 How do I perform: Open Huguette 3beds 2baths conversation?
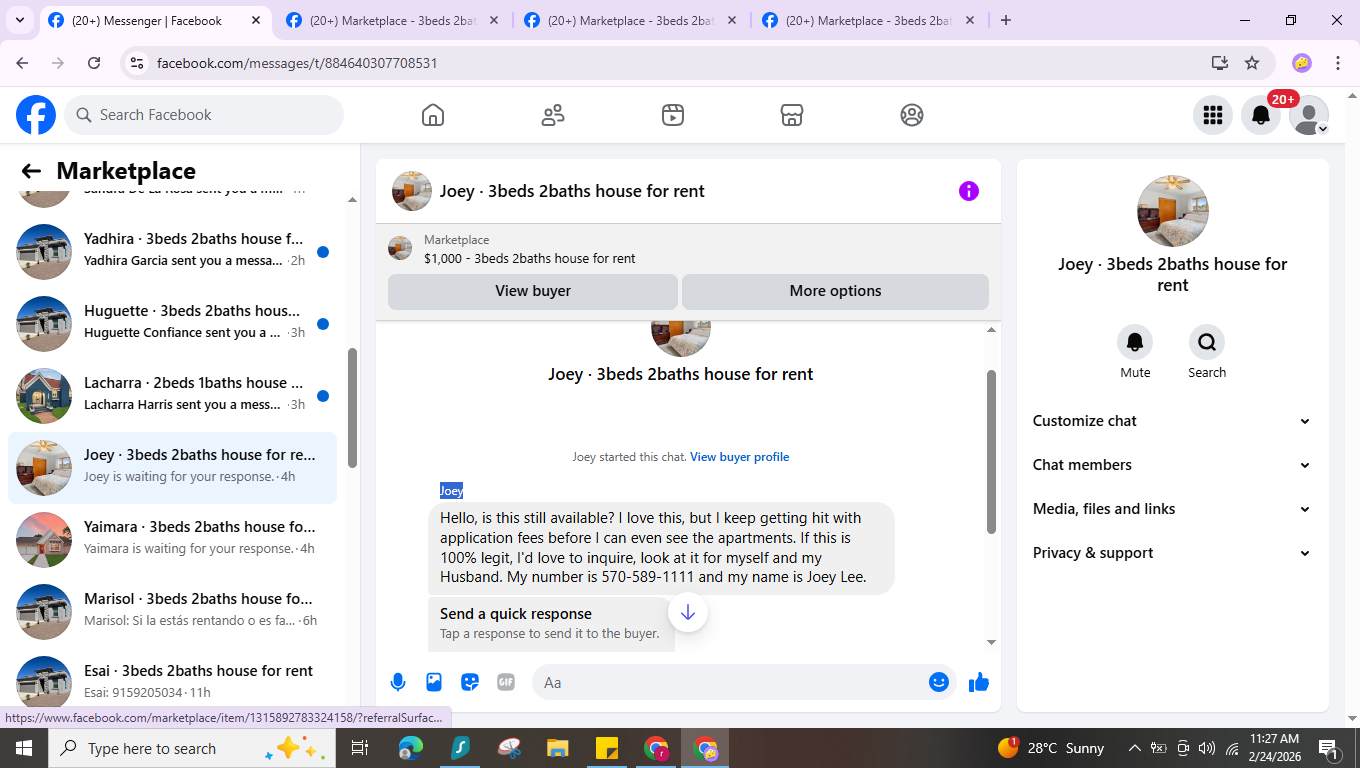coord(172,324)
